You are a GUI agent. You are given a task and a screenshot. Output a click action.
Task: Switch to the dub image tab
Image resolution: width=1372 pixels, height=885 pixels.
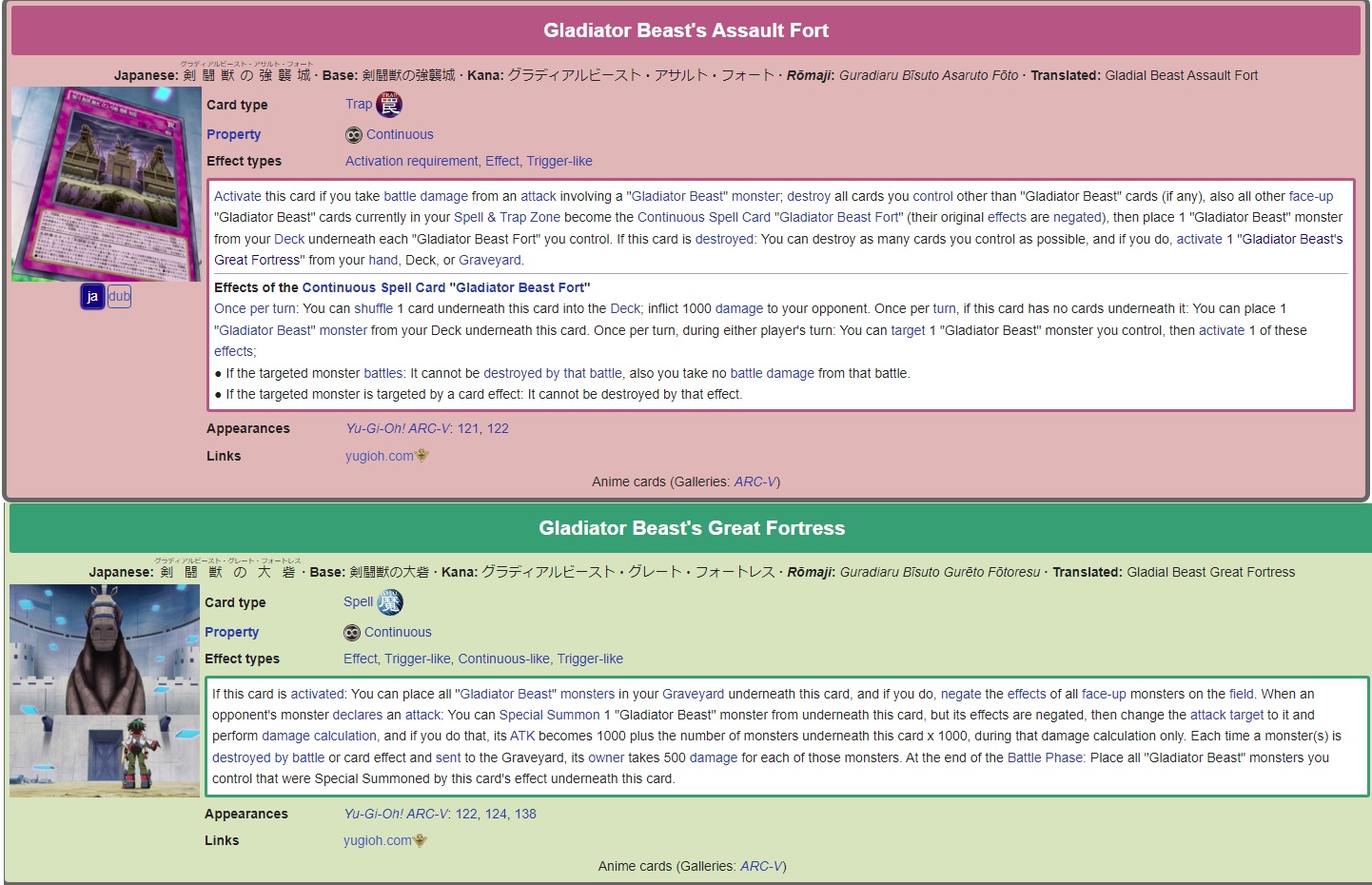coord(119,297)
